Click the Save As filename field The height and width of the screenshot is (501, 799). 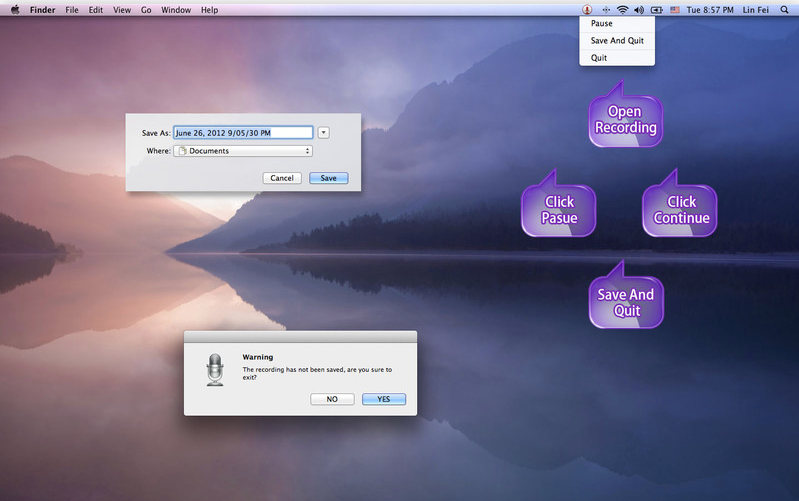(243, 132)
